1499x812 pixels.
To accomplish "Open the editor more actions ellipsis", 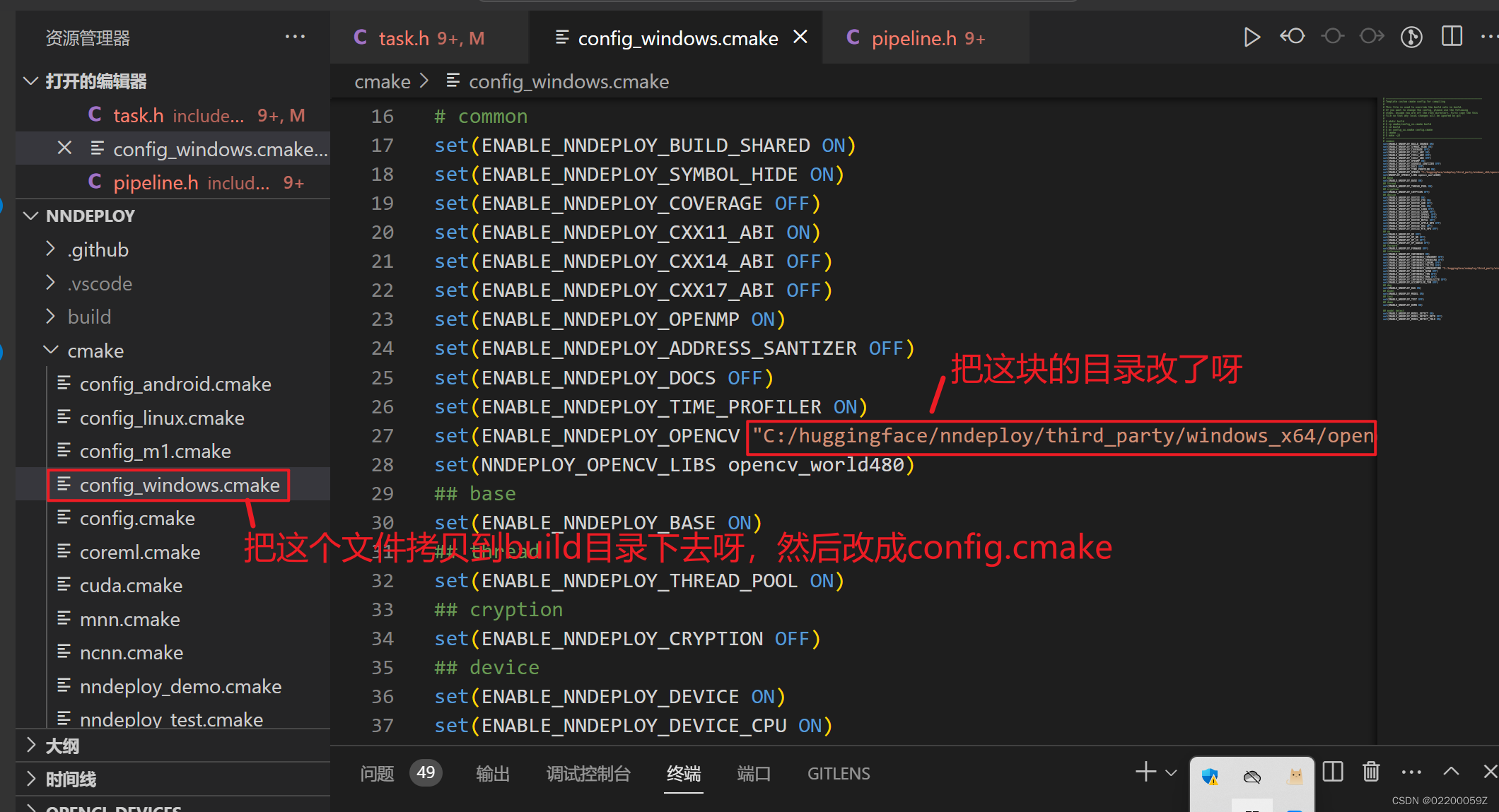I will tap(1488, 37).
